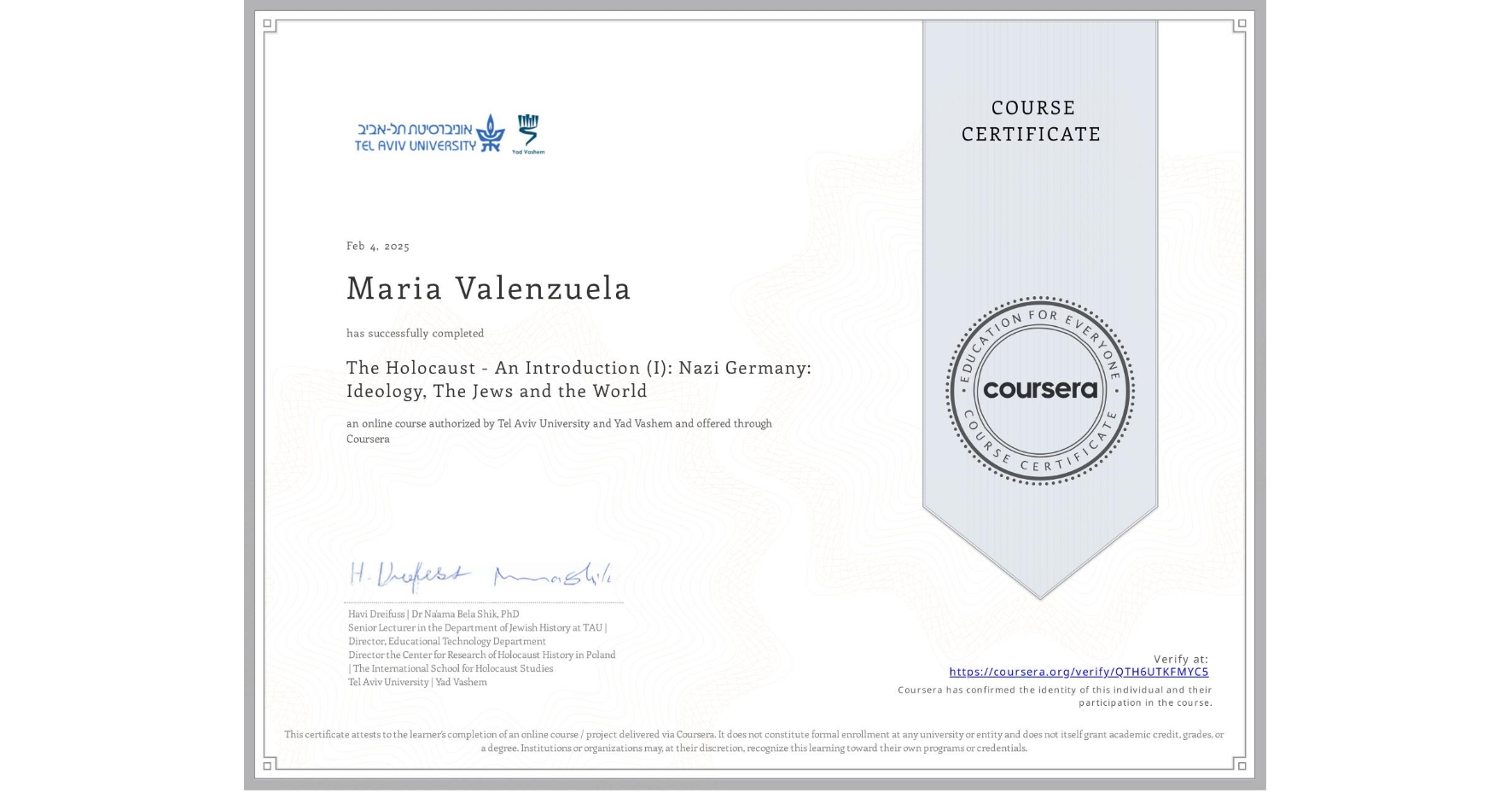Click 'Director the Center for Research' line

(482, 655)
